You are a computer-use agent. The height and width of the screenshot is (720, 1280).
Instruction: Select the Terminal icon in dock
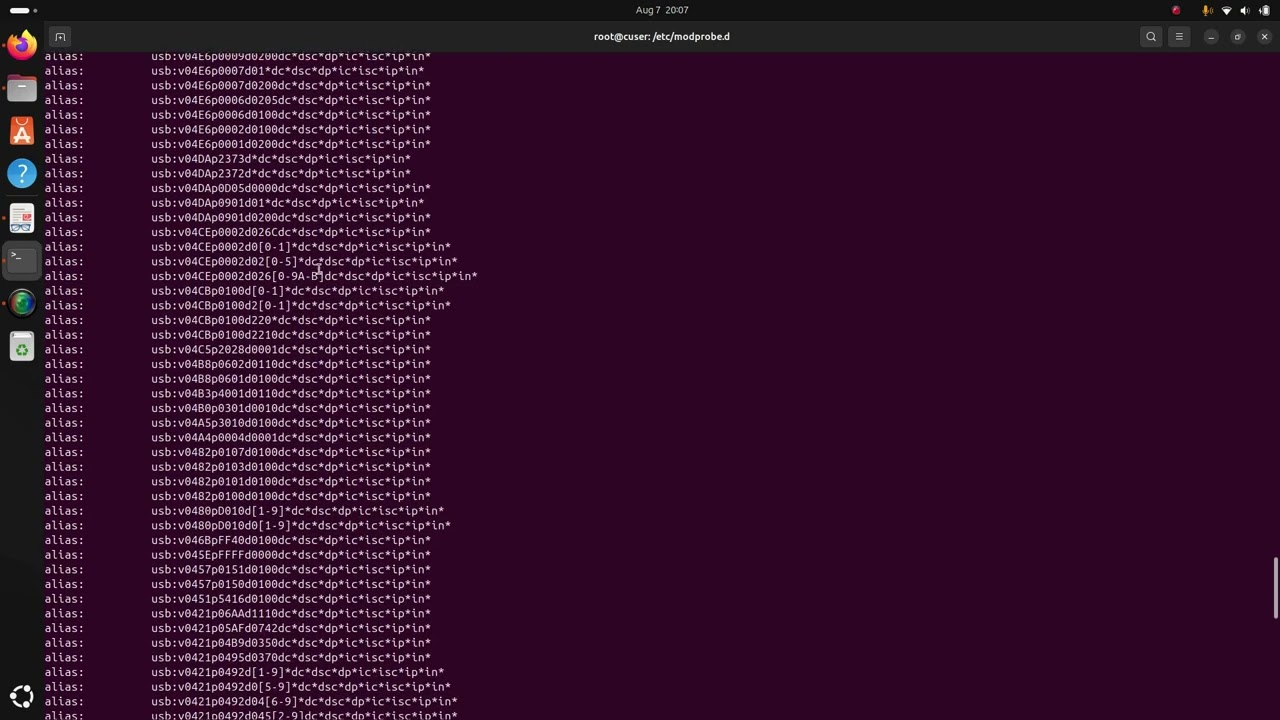tap(22, 260)
